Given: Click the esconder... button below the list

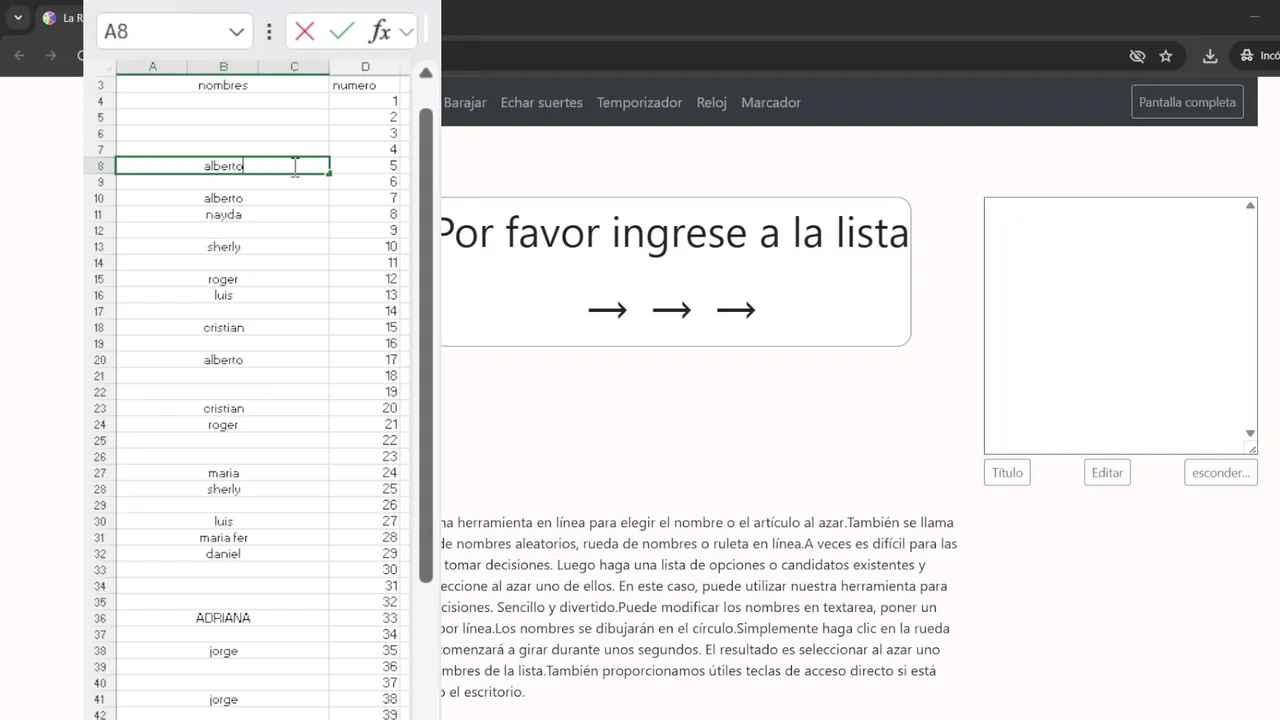Looking at the screenshot, I should pyautogui.click(x=1221, y=472).
